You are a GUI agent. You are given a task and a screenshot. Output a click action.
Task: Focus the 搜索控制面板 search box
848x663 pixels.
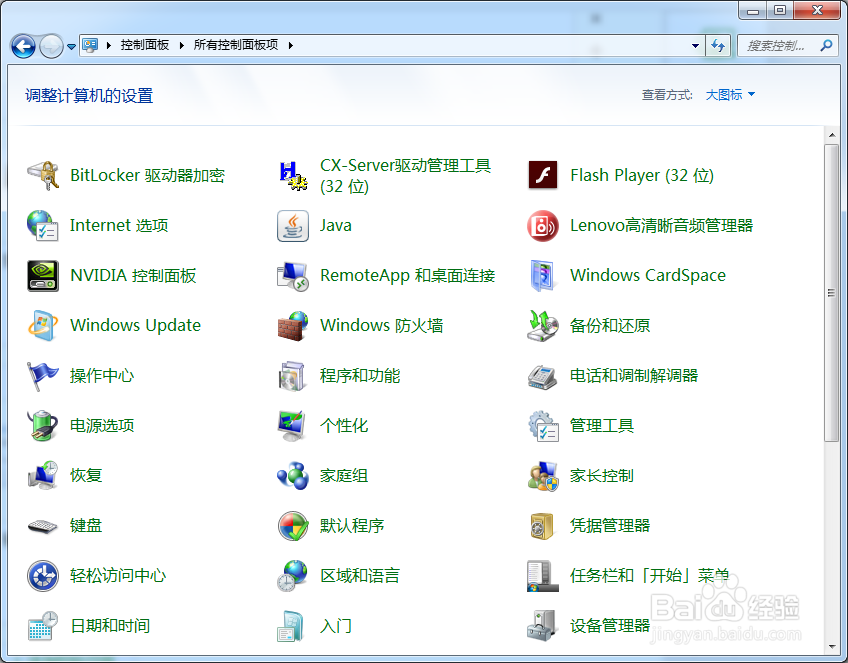pos(787,46)
